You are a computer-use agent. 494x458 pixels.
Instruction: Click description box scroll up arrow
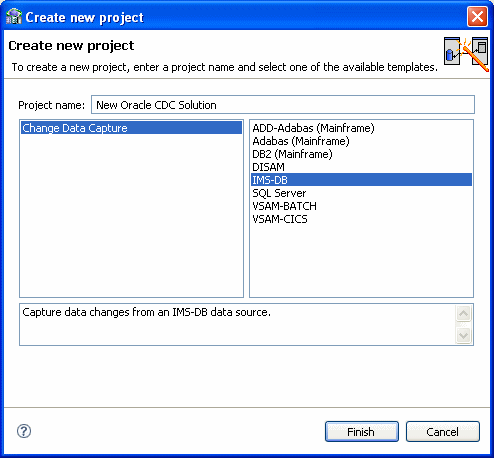(x=463, y=313)
